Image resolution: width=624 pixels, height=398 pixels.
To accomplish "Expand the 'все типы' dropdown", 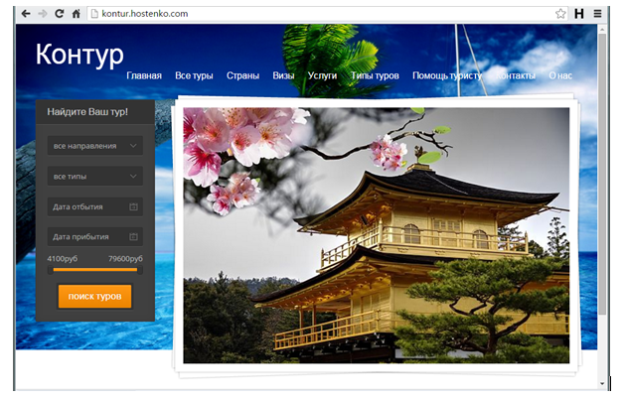I will point(95,176).
